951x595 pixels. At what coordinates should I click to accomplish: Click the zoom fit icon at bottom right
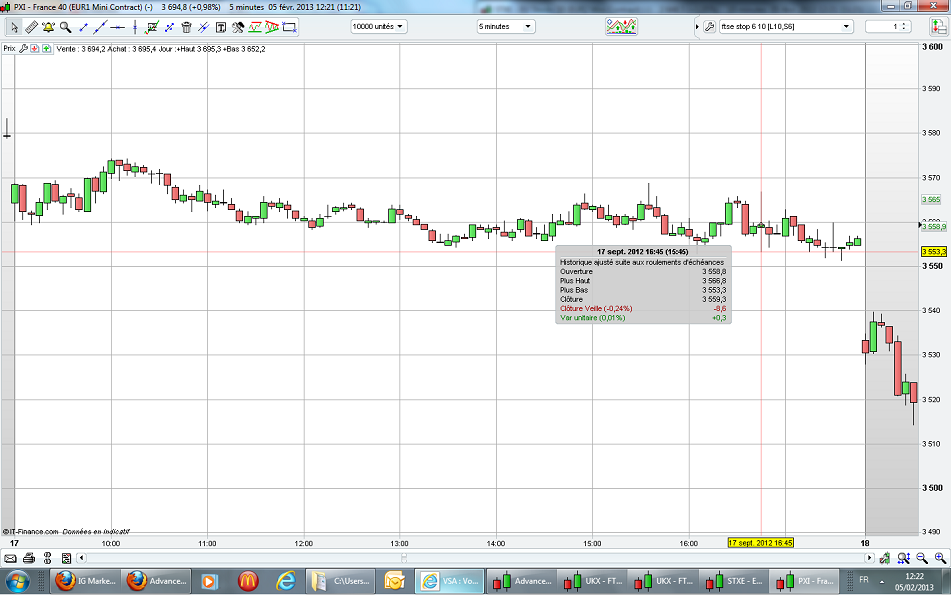coord(904,558)
